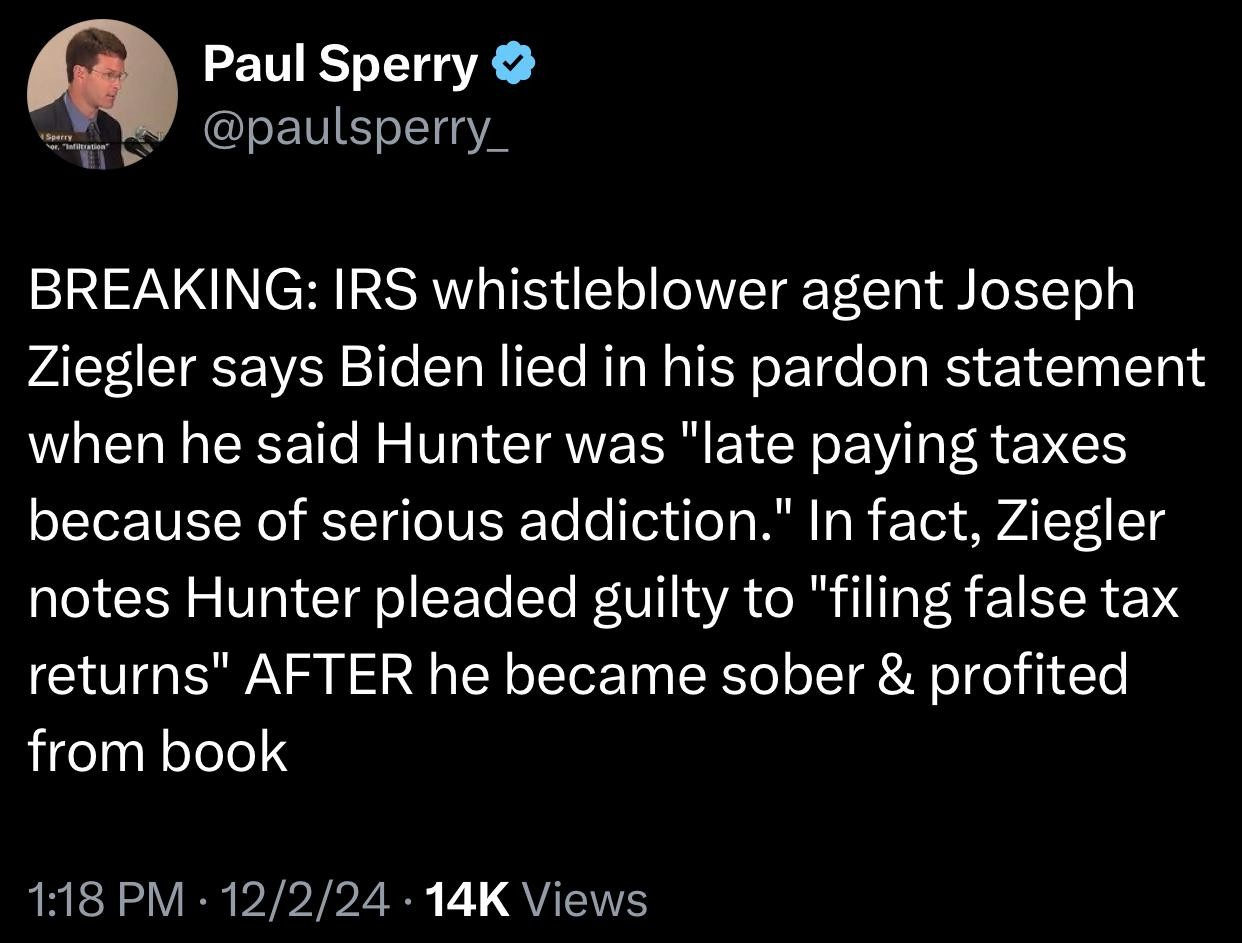Open the @paulsperry_ handle link
This screenshot has width=1242, height=943.
click(355, 130)
